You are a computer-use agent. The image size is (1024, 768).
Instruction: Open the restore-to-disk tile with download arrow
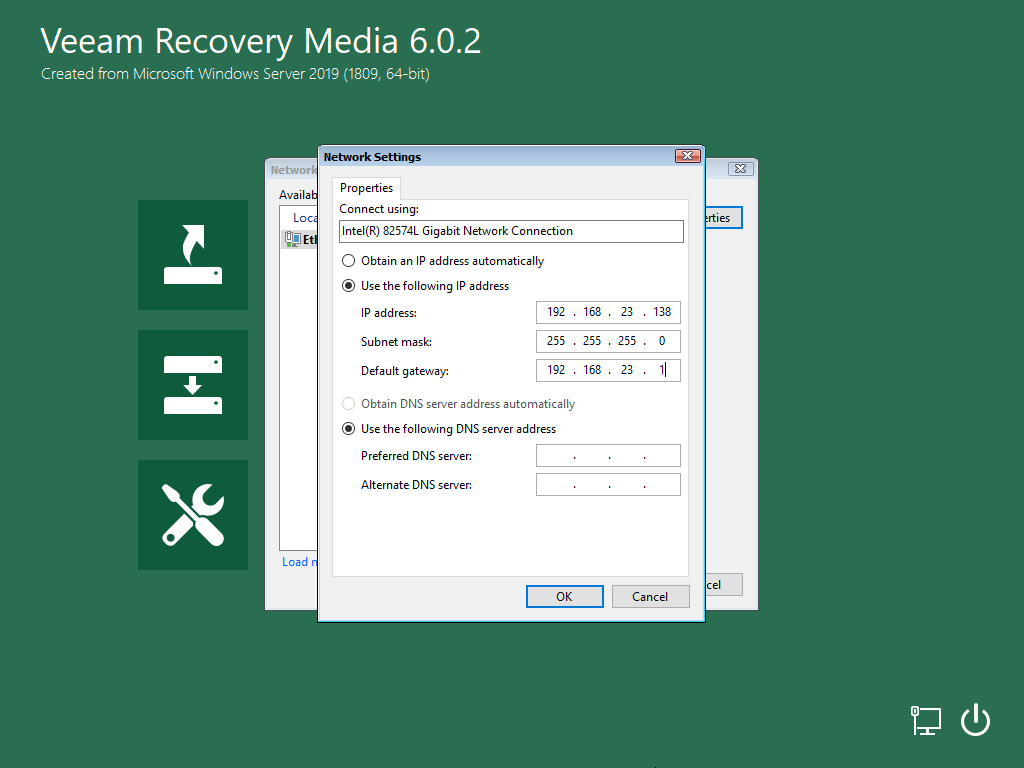click(x=193, y=385)
